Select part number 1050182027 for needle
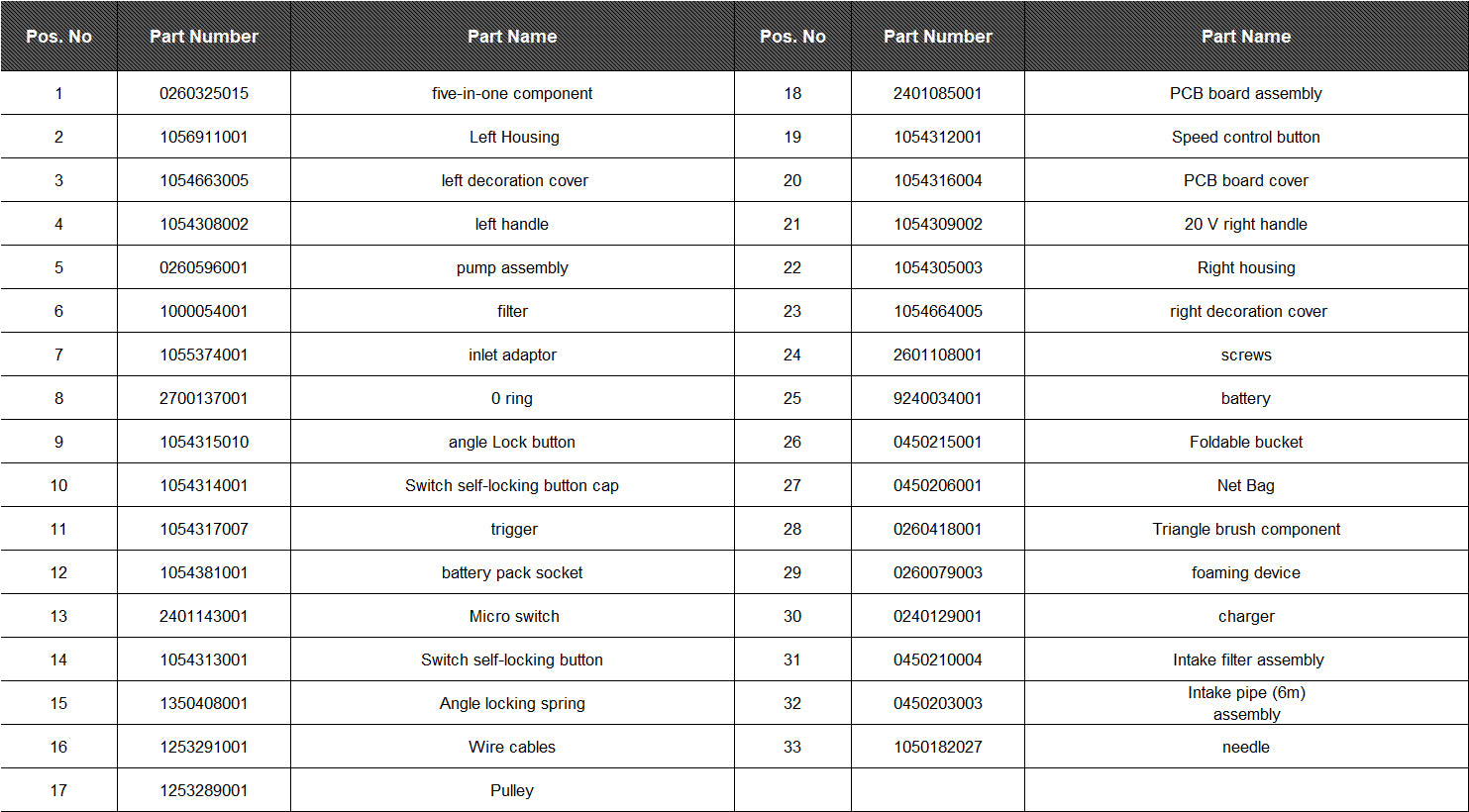This screenshot has height=812, width=1469. pyautogui.click(x=937, y=747)
